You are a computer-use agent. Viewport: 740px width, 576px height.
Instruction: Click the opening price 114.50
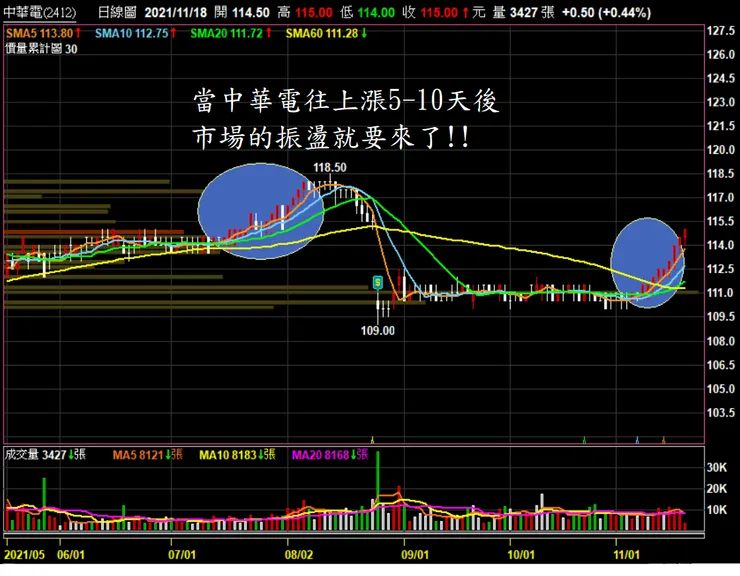(251, 12)
